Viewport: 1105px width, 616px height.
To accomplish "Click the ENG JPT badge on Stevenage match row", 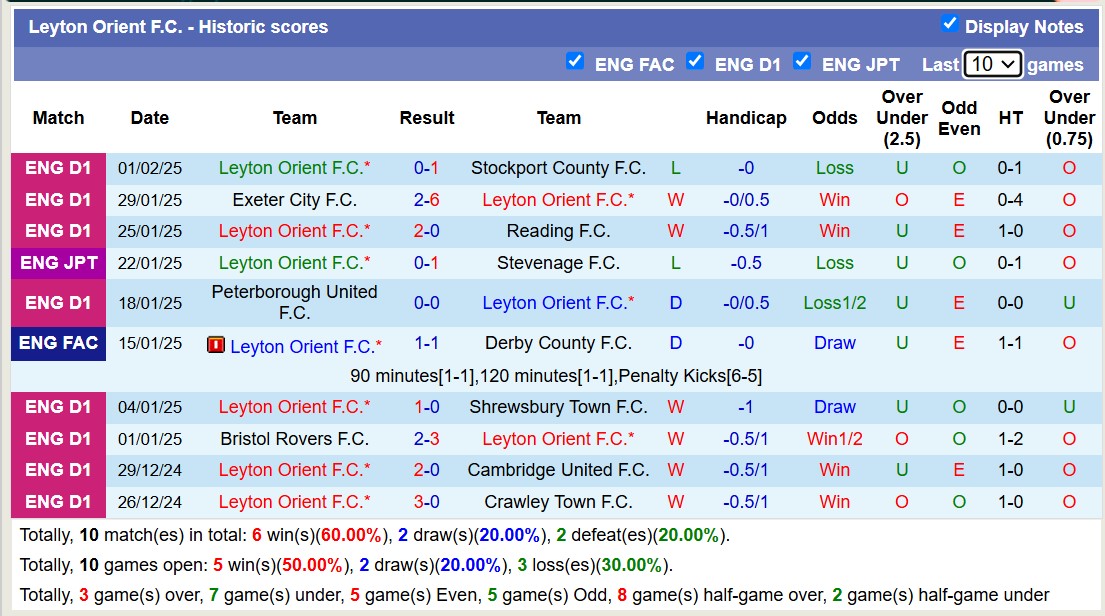I will tap(58, 263).
